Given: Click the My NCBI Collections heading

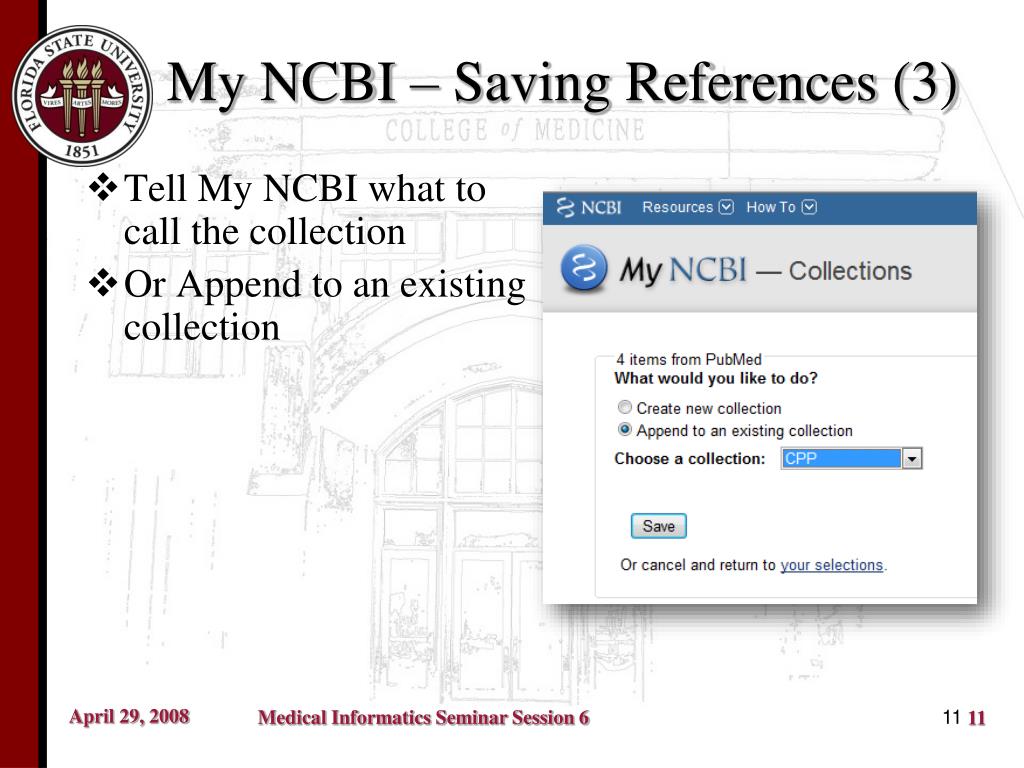Looking at the screenshot, I should tap(765, 270).
